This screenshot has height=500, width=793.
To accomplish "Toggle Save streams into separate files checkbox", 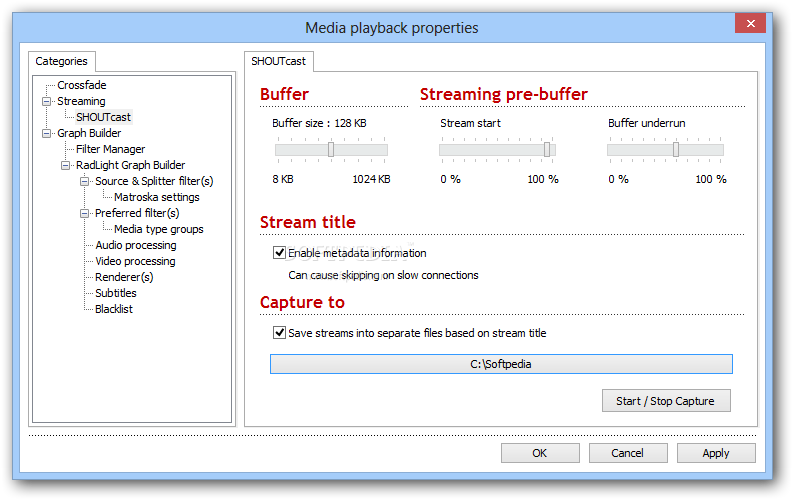I will (279, 332).
